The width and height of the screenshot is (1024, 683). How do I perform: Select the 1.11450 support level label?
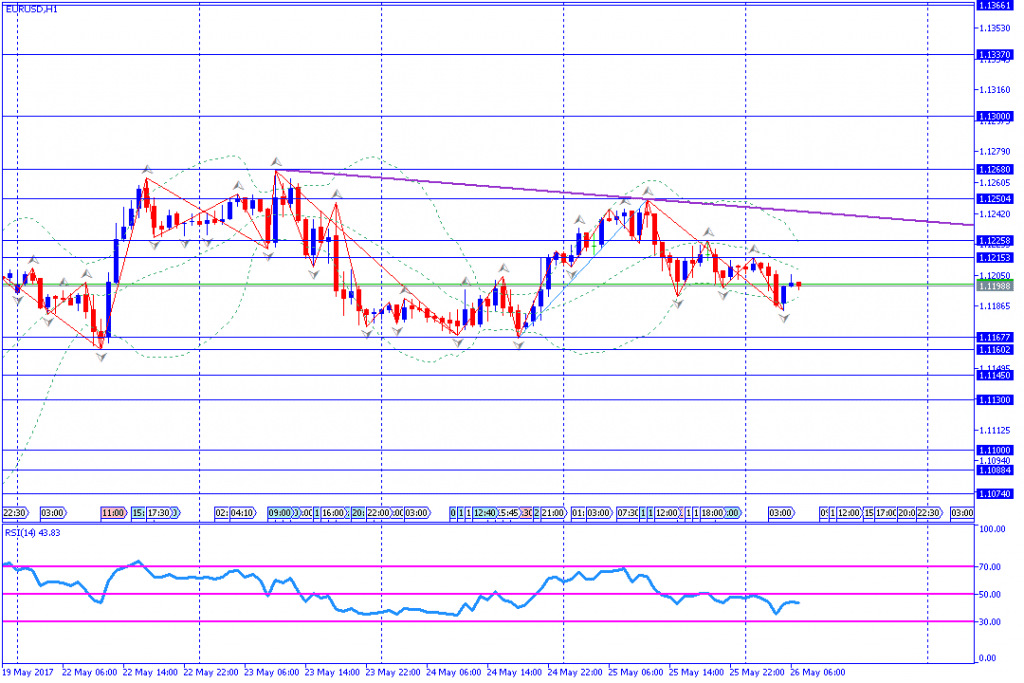pos(996,376)
